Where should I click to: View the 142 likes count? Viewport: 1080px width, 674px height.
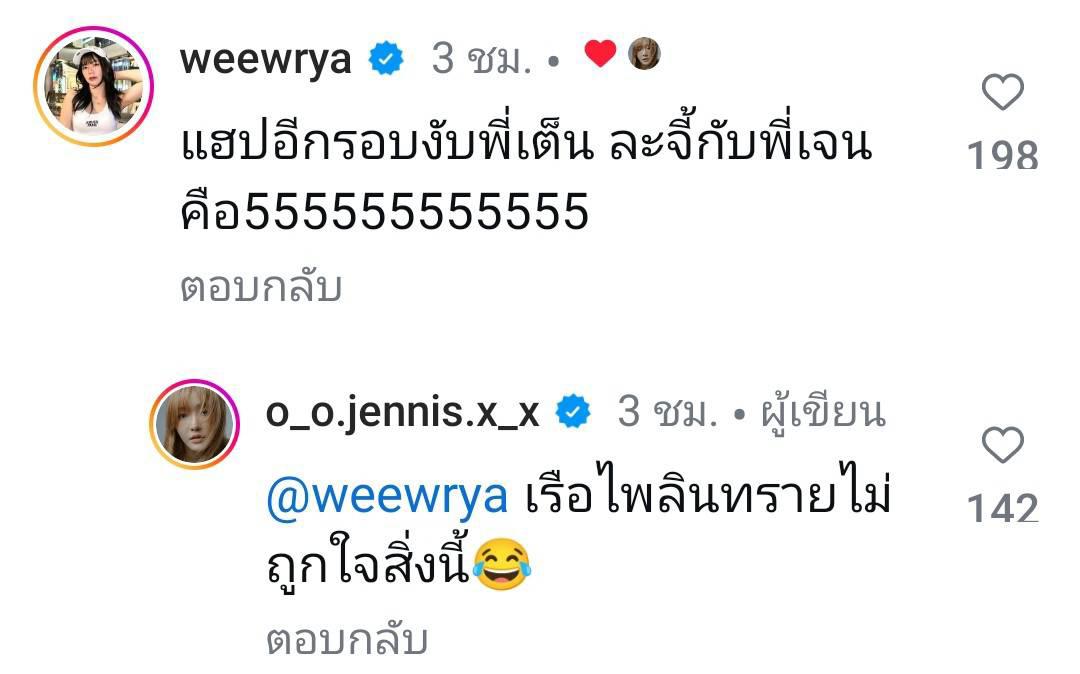[1002, 508]
